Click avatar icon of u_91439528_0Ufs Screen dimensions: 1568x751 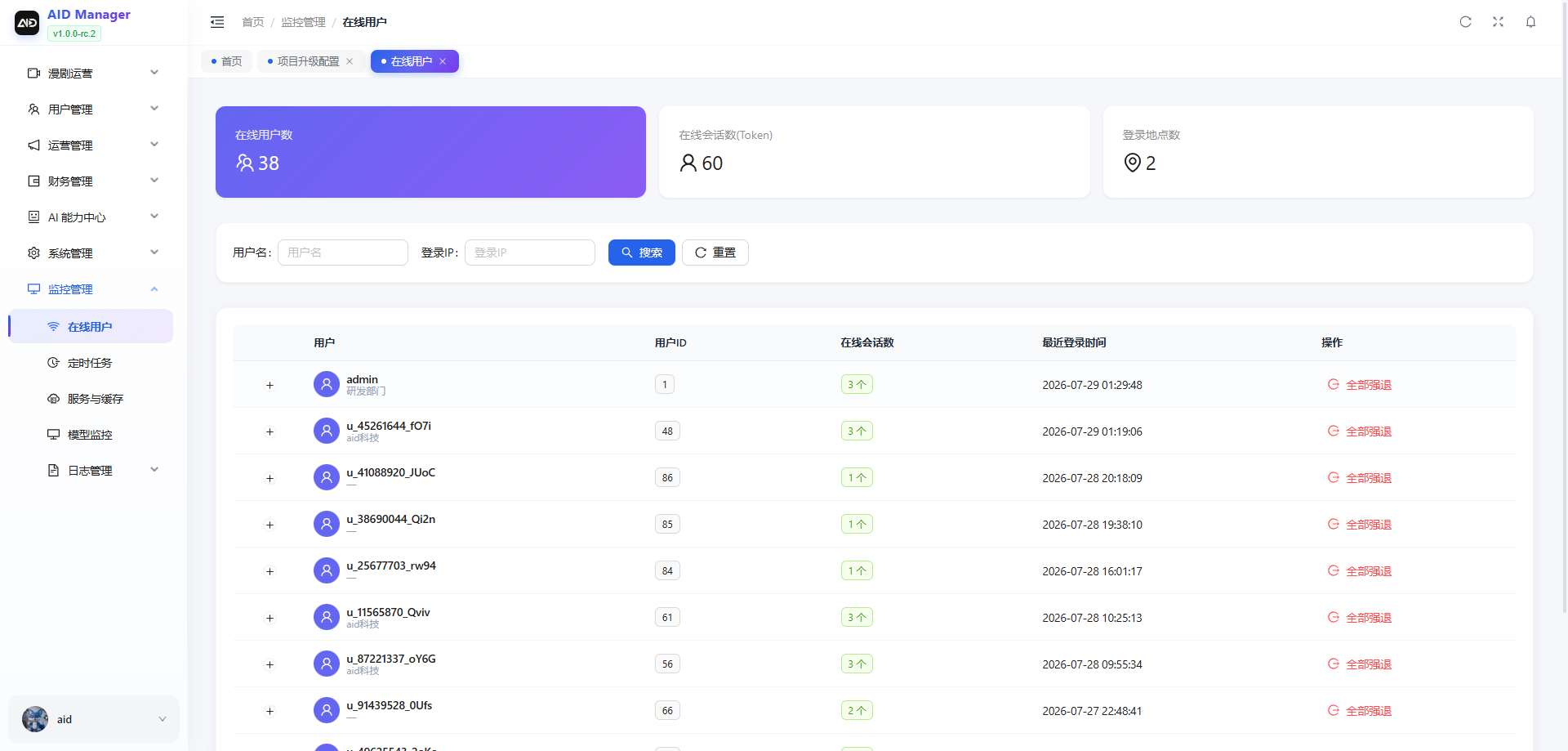click(327, 710)
